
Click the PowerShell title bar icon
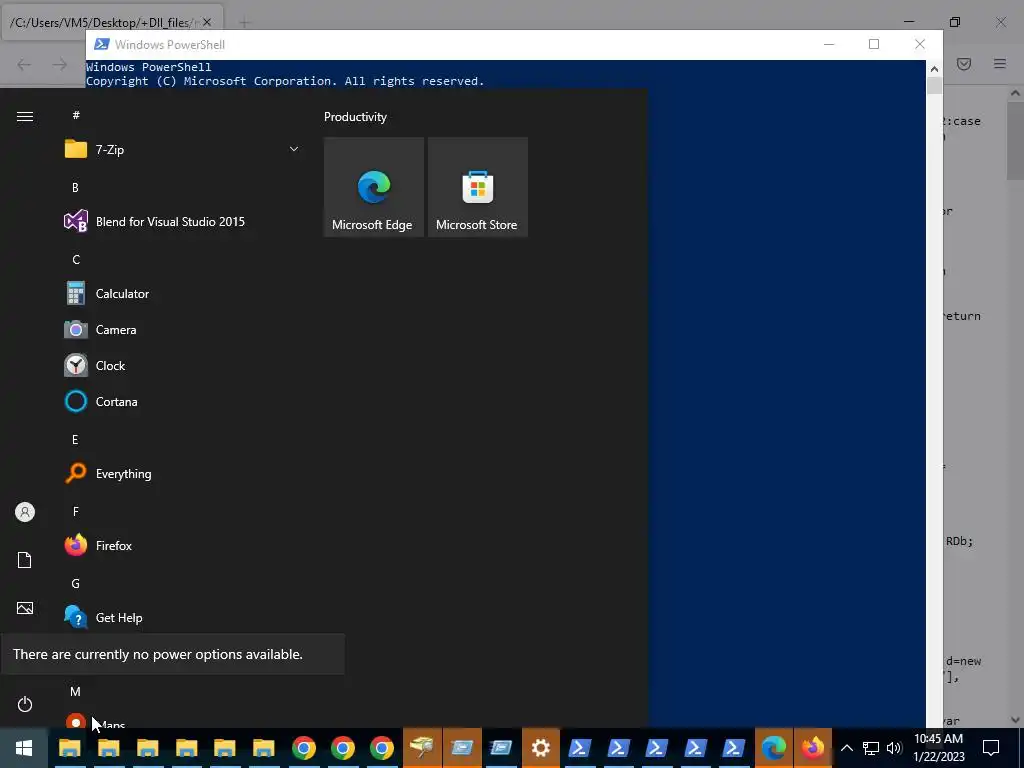(101, 44)
